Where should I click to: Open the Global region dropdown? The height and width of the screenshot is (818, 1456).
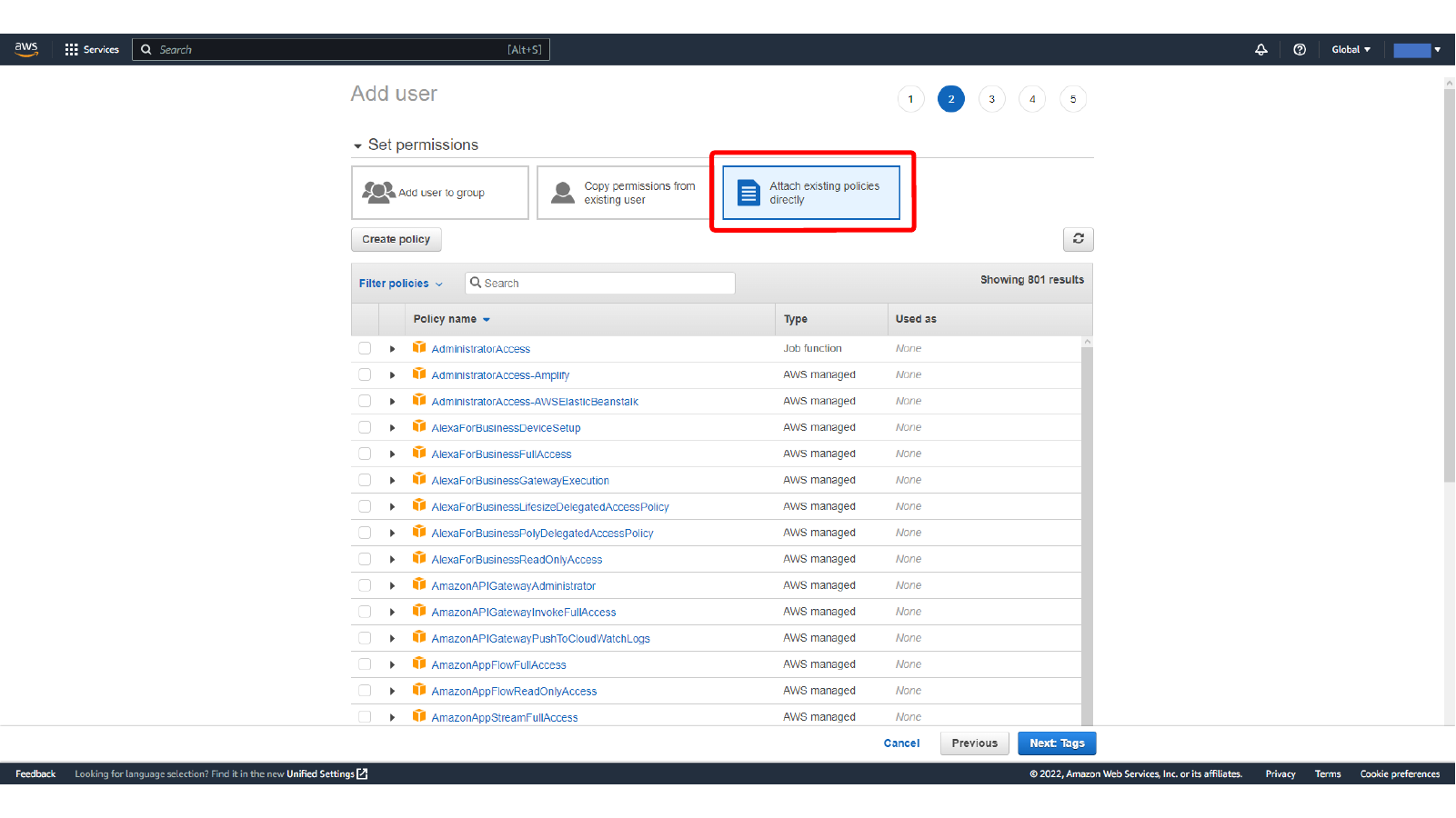click(x=1351, y=50)
